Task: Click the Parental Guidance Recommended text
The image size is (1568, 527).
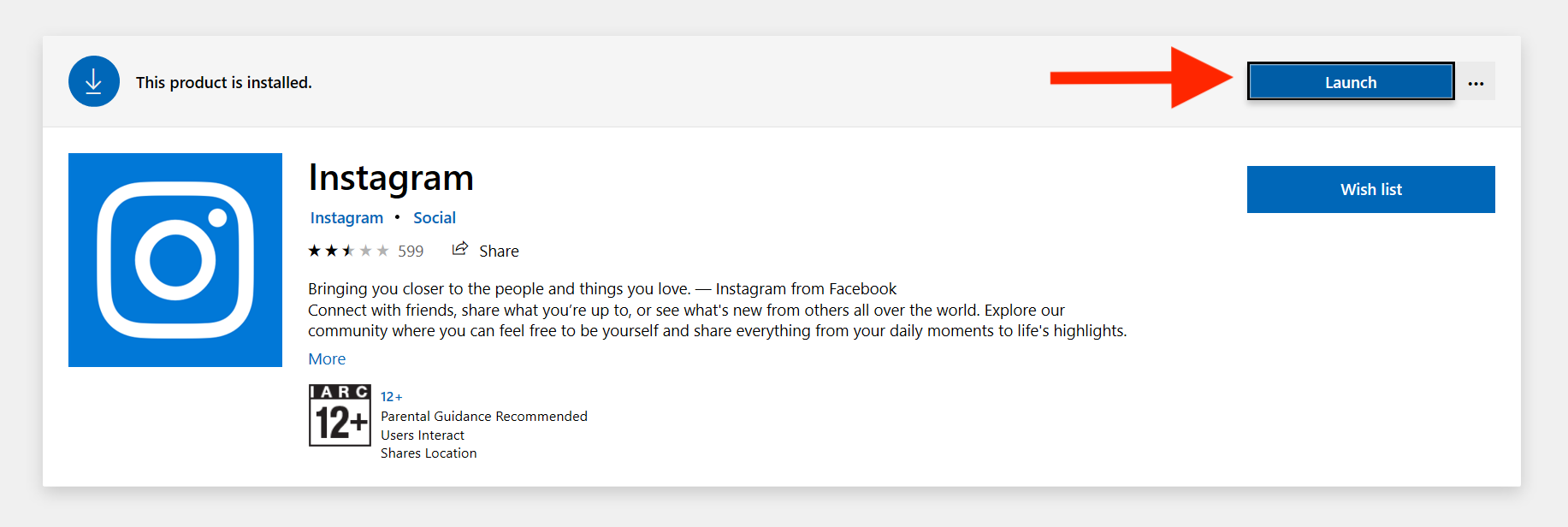Action: point(484,417)
